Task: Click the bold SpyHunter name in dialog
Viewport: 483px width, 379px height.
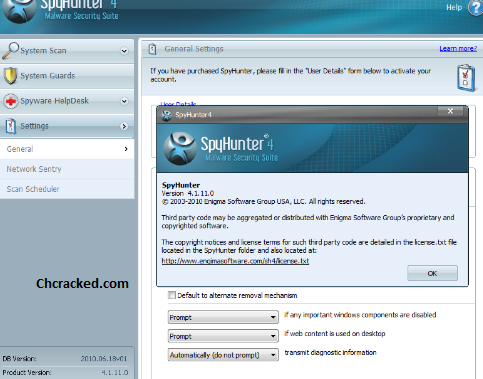Action: 181,185
